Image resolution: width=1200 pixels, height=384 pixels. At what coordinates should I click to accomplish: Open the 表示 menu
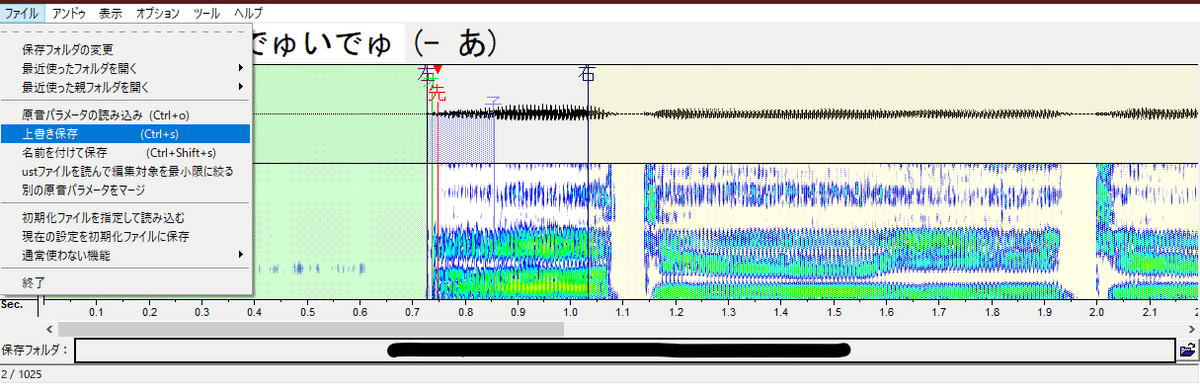tap(111, 13)
